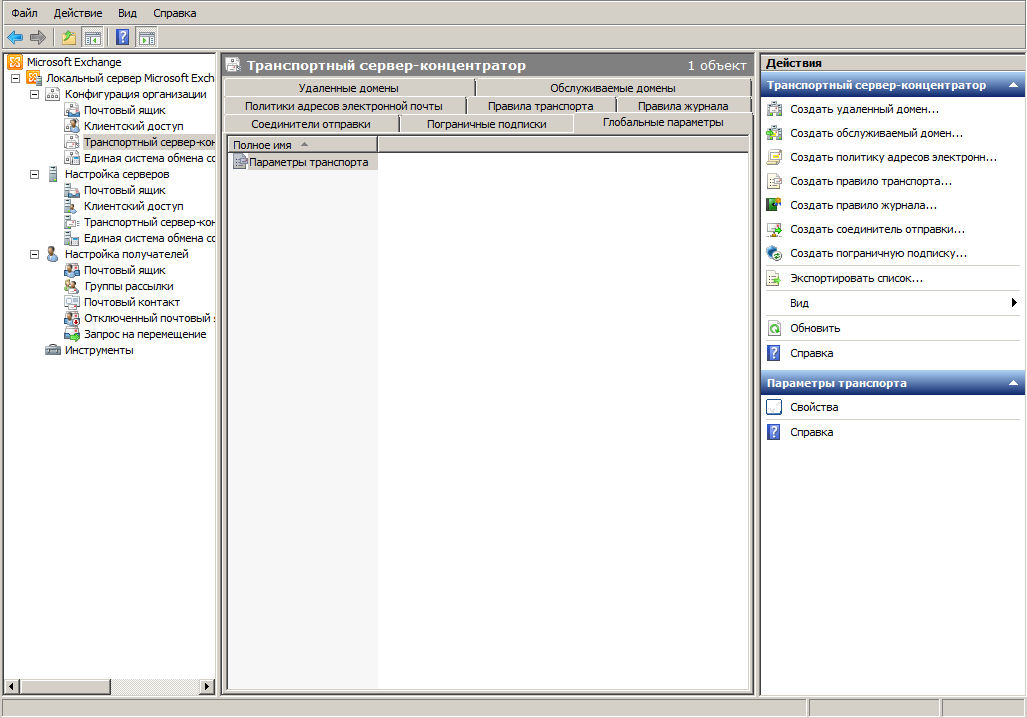
Task: Select the Глобальные параметры tab
Action: pos(663,123)
